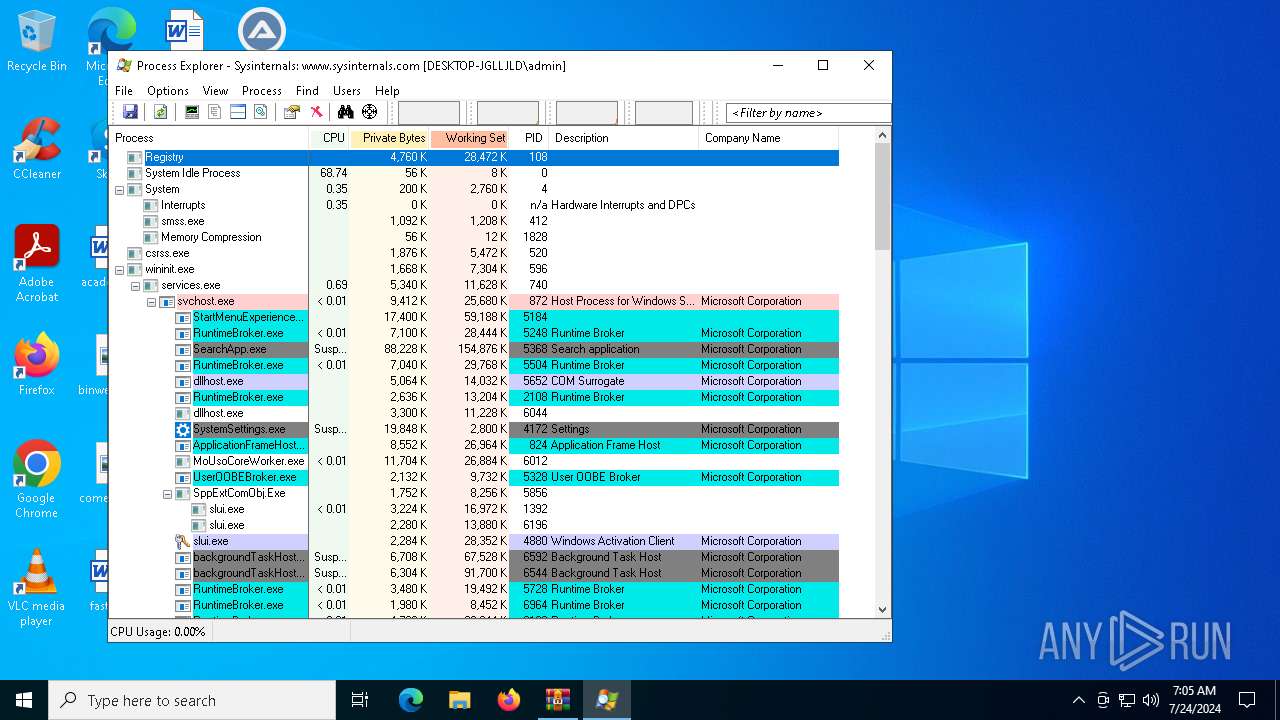The width and height of the screenshot is (1280, 720).
Task: Collapse the System process tree node
Action: point(120,189)
